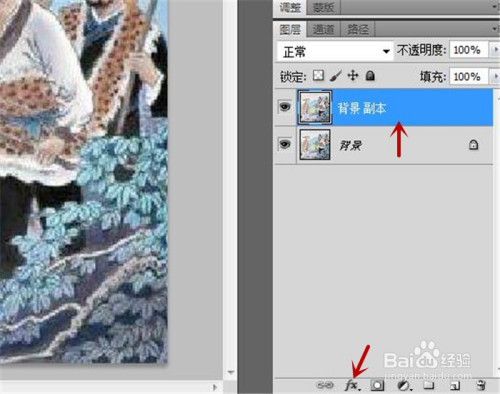500x394 pixels.
Task: Lock image pixels brush icon
Action: point(336,76)
